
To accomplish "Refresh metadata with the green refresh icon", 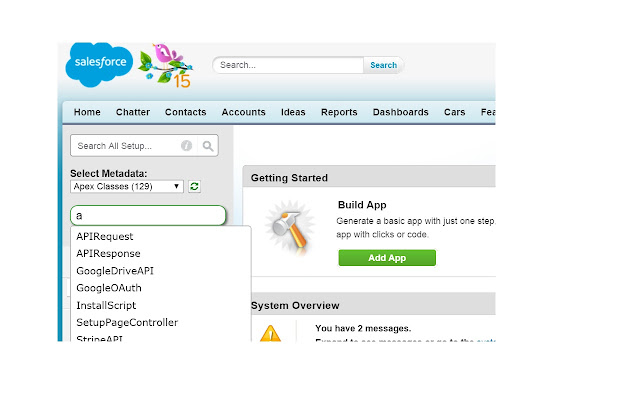I will coord(194,187).
